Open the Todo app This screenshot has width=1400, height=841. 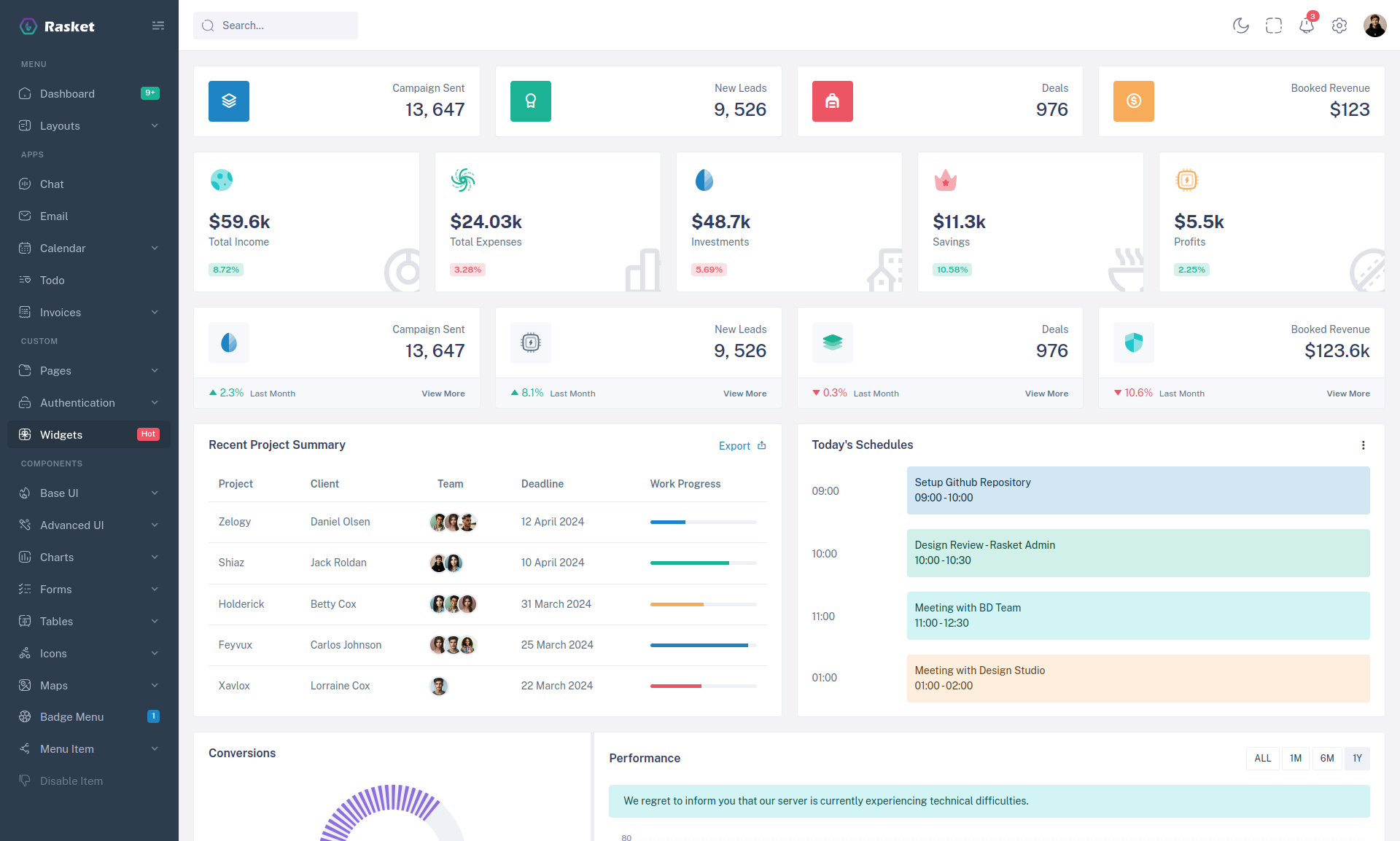pos(89,280)
